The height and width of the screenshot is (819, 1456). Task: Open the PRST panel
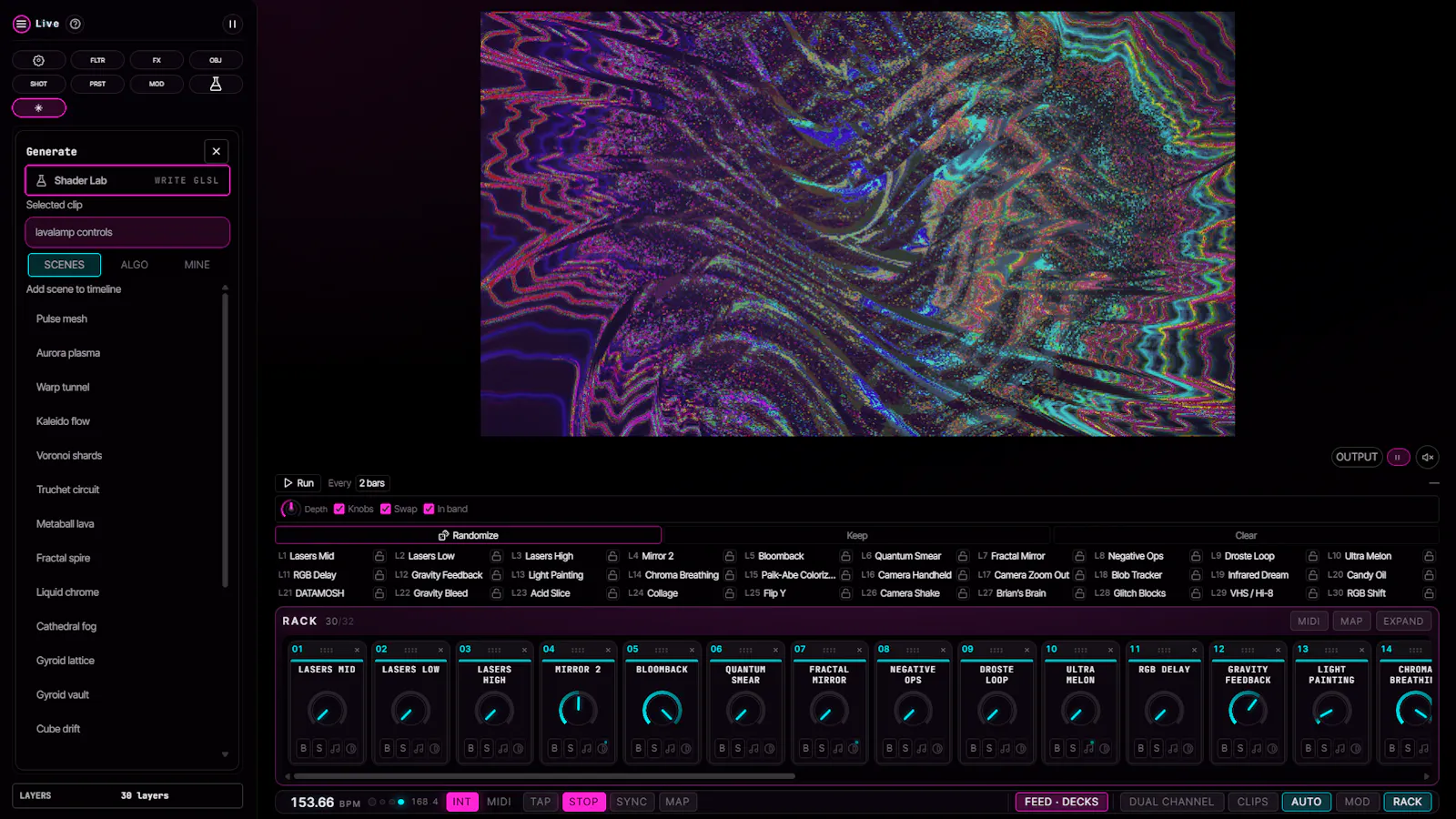[x=97, y=84]
